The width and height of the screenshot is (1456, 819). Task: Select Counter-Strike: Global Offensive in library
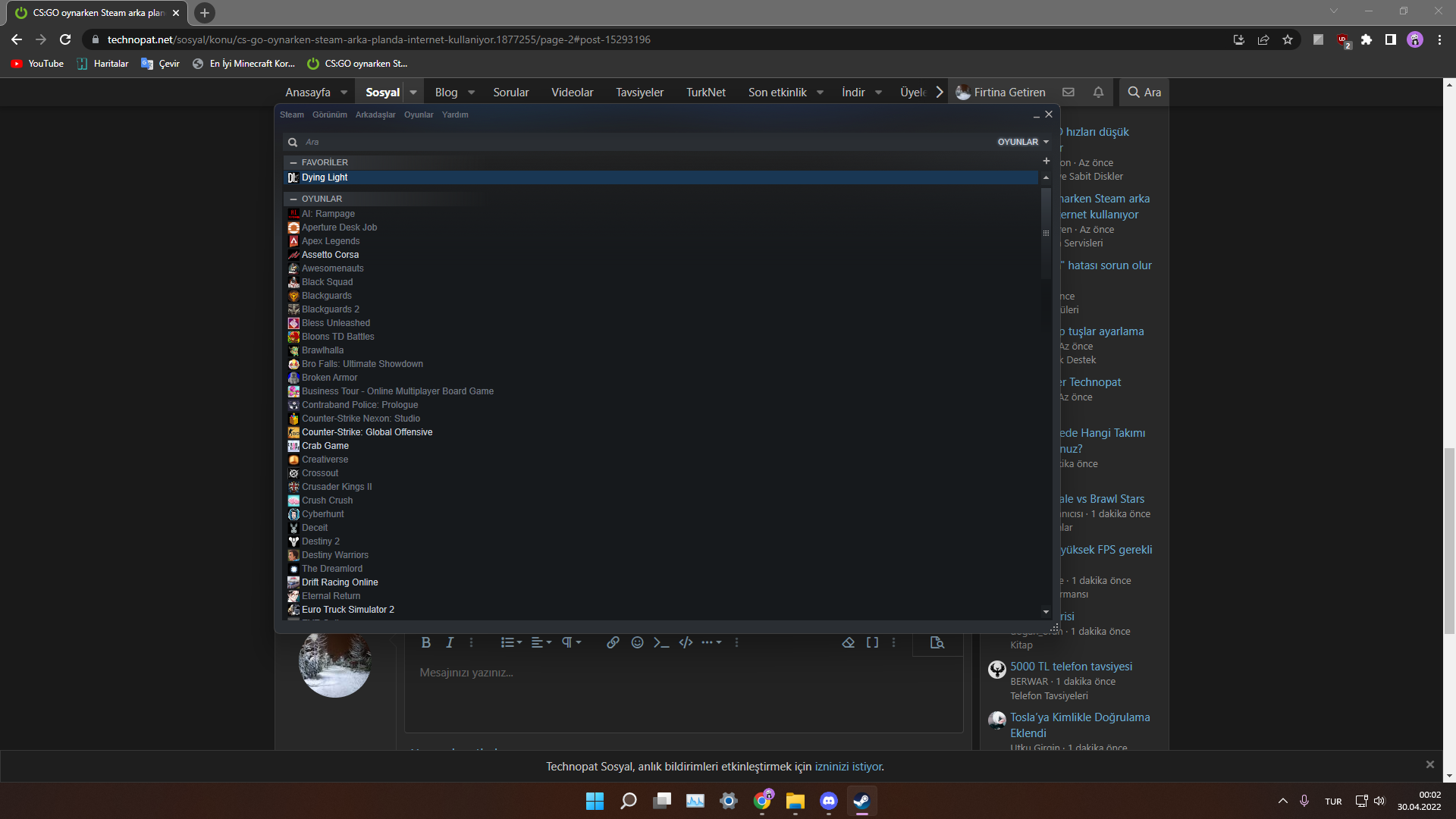pos(367,432)
